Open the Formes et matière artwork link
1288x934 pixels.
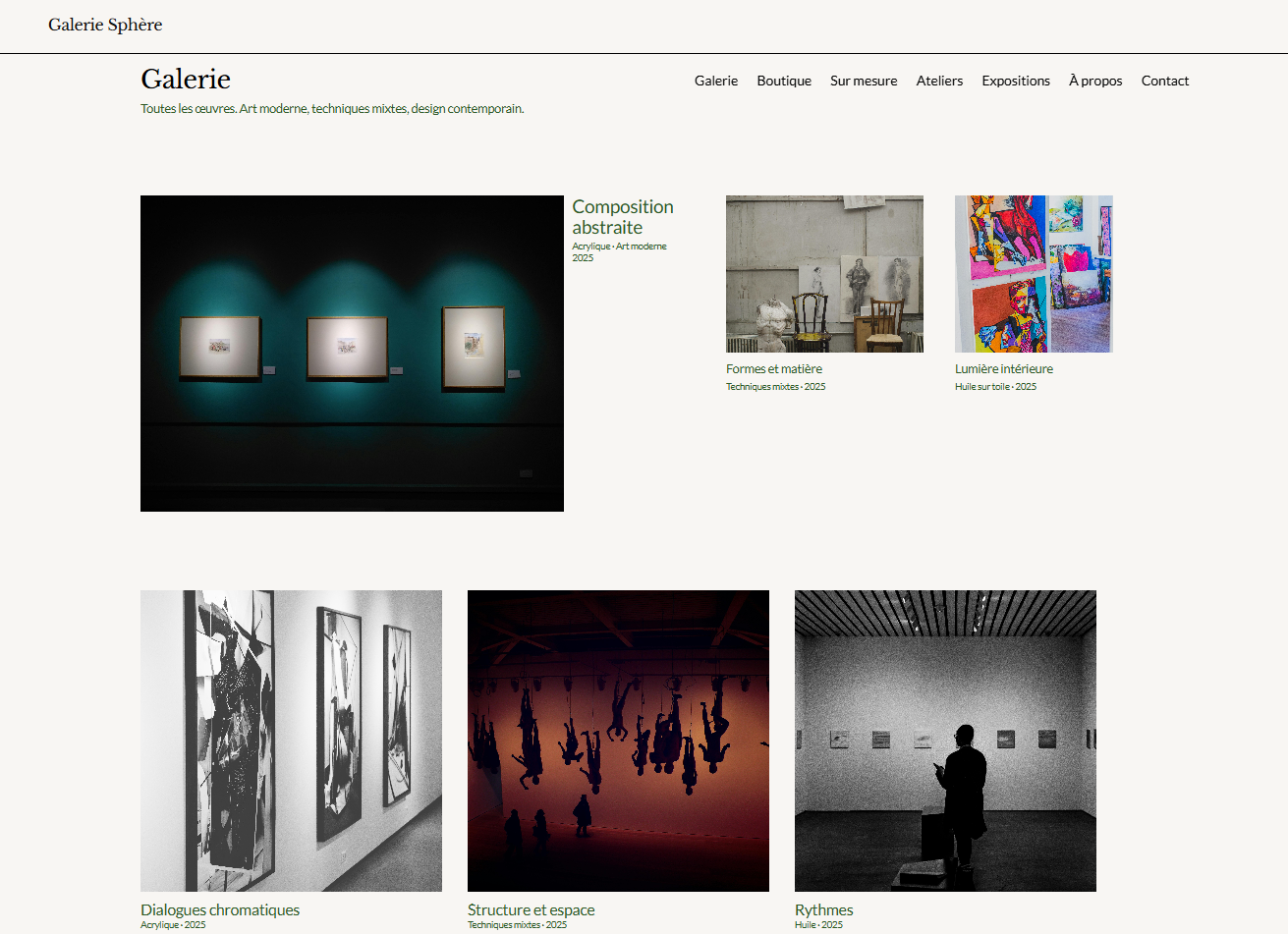776,368
